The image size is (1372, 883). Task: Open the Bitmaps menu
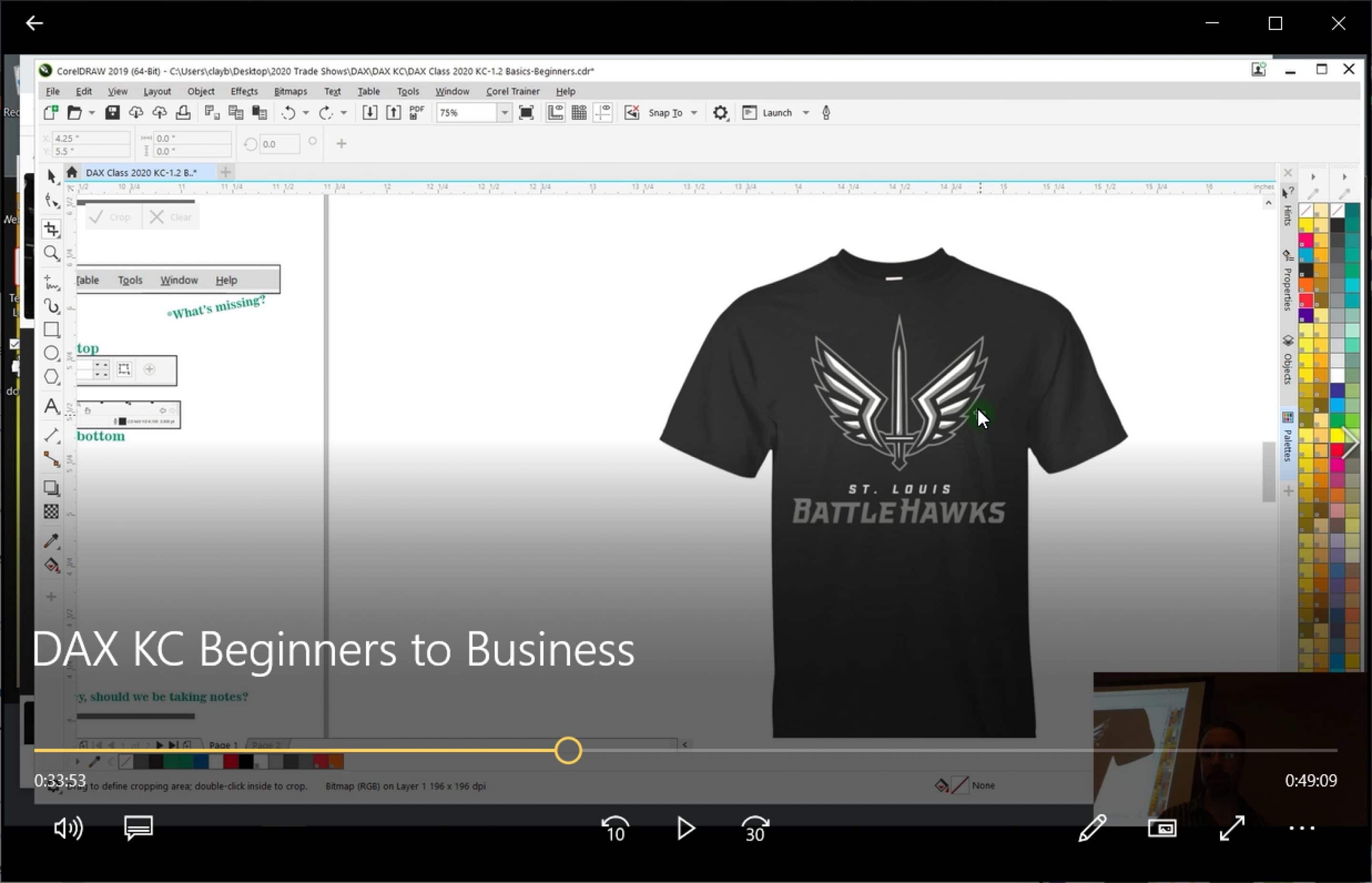(x=291, y=91)
